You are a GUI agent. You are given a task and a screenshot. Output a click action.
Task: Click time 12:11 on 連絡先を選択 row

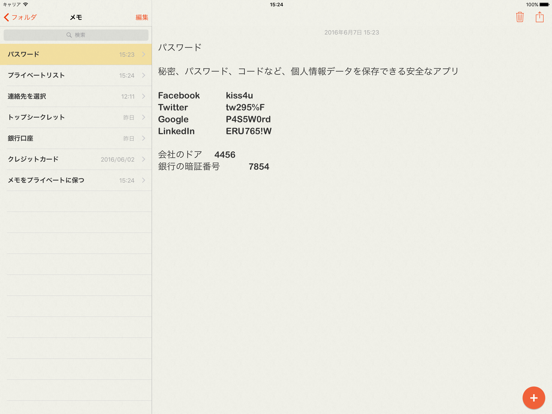(128, 96)
